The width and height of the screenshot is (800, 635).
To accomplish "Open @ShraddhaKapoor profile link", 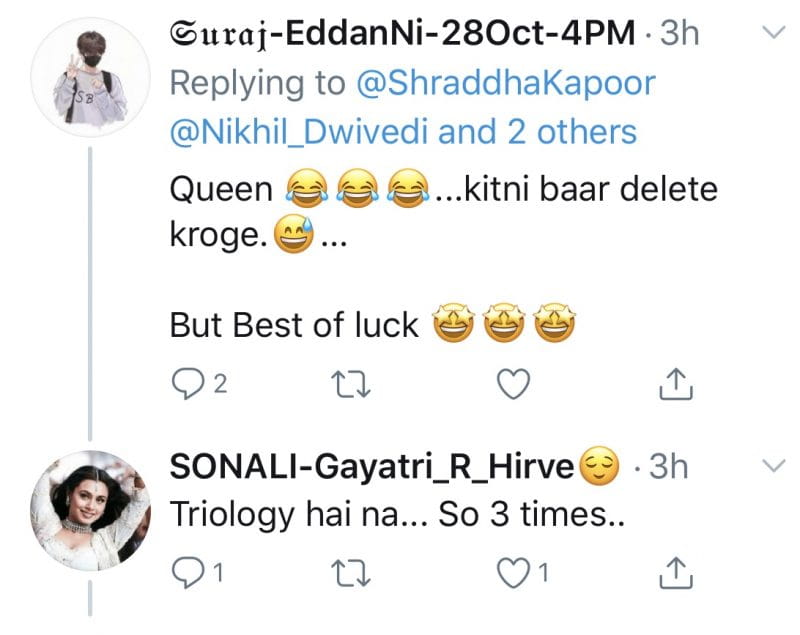I will 506,83.
